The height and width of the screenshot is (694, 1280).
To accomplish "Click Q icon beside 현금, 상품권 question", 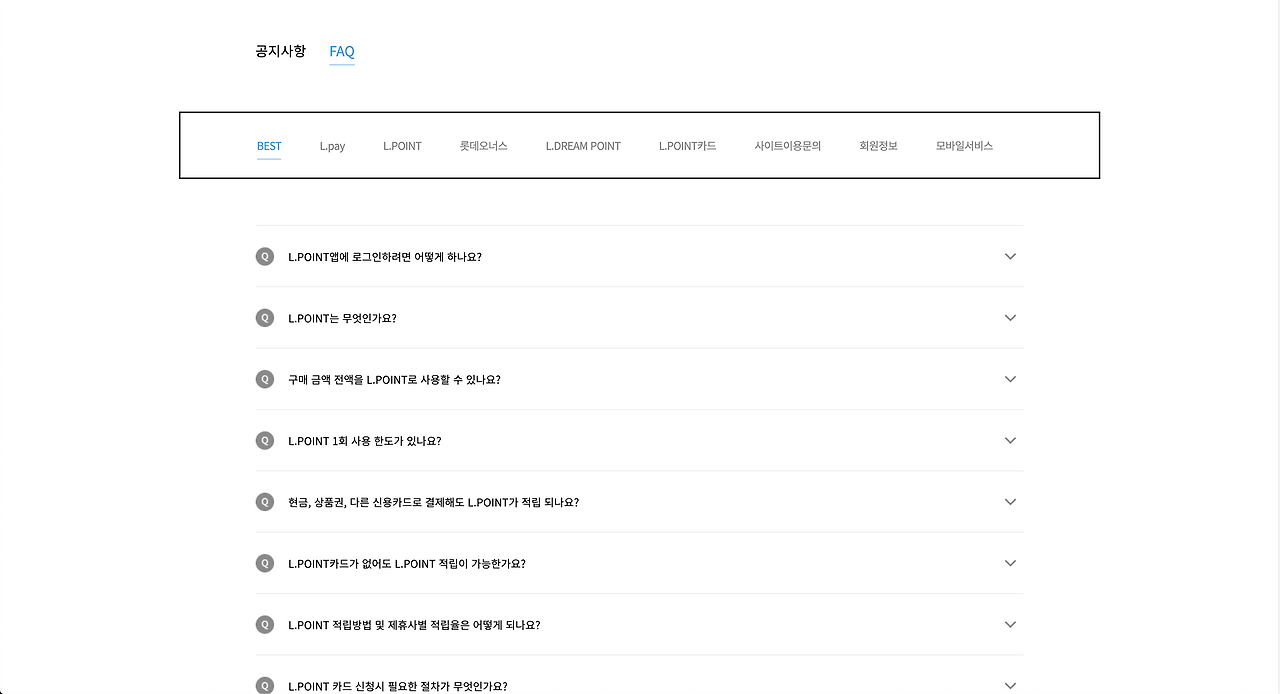I will 265,502.
